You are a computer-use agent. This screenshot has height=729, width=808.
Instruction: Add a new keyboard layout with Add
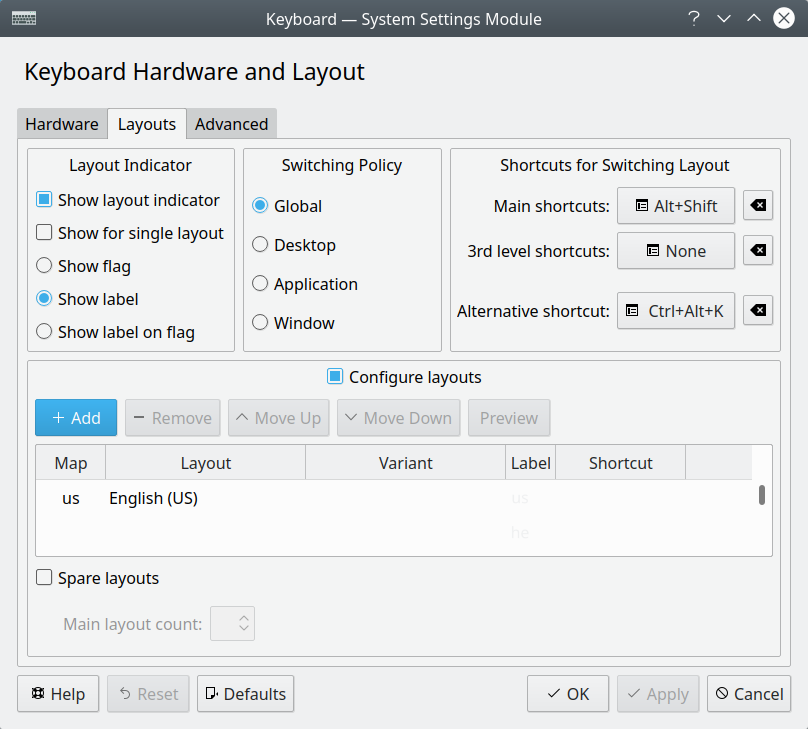coord(75,417)
